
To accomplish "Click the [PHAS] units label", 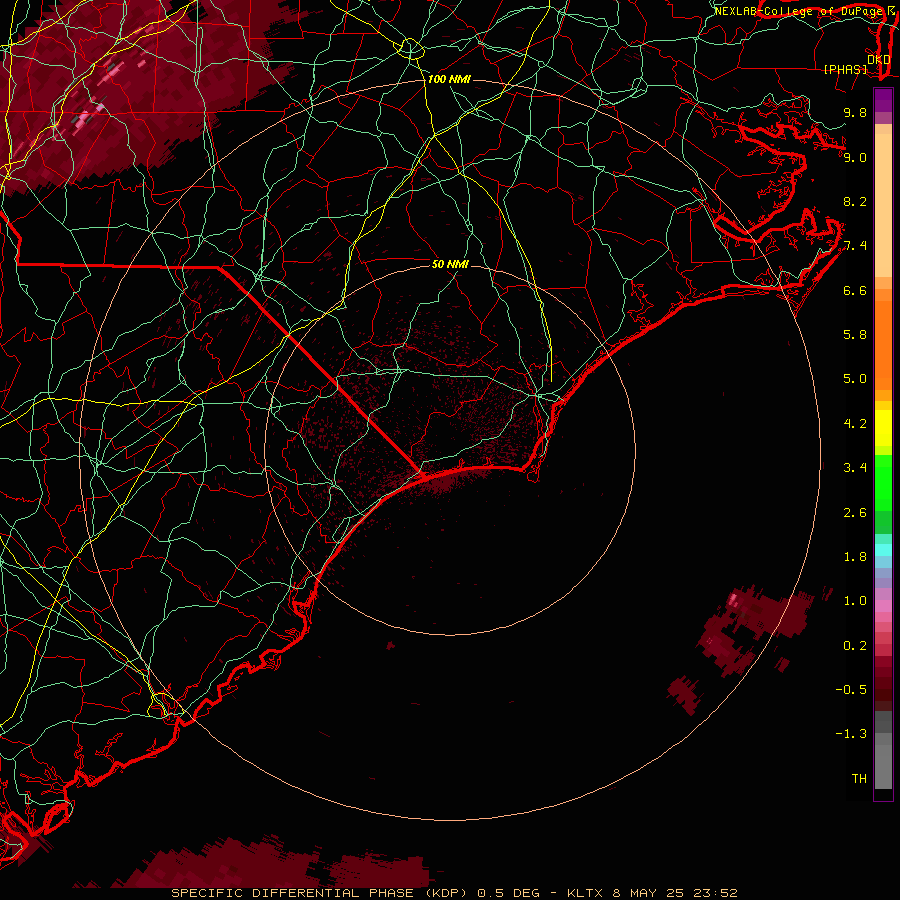I will pyautogui.click(x=845, y=69).
